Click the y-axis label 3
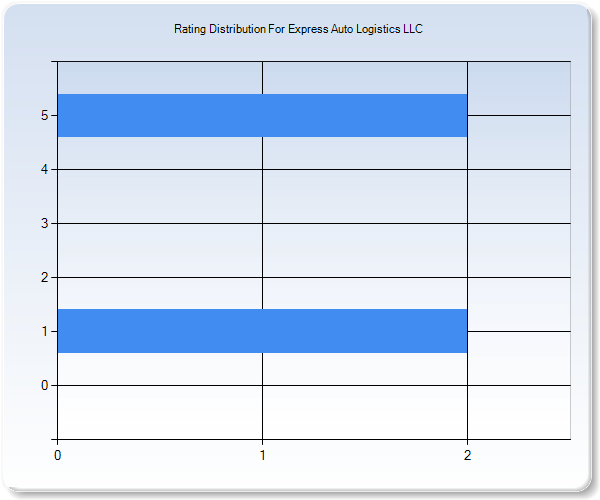Viewport: 600px width, 500px height. tap(45, 223)
